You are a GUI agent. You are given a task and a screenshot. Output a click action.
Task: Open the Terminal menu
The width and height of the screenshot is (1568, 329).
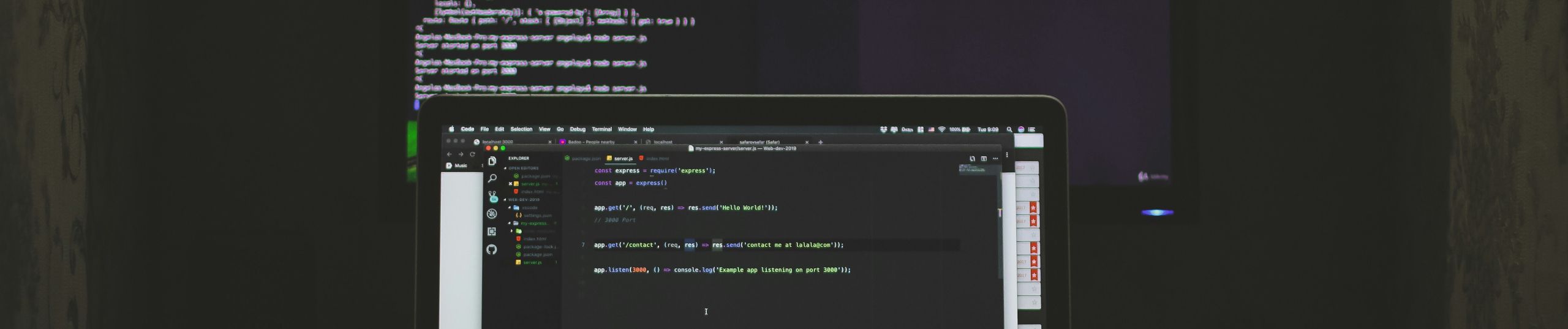click(601, 129)
